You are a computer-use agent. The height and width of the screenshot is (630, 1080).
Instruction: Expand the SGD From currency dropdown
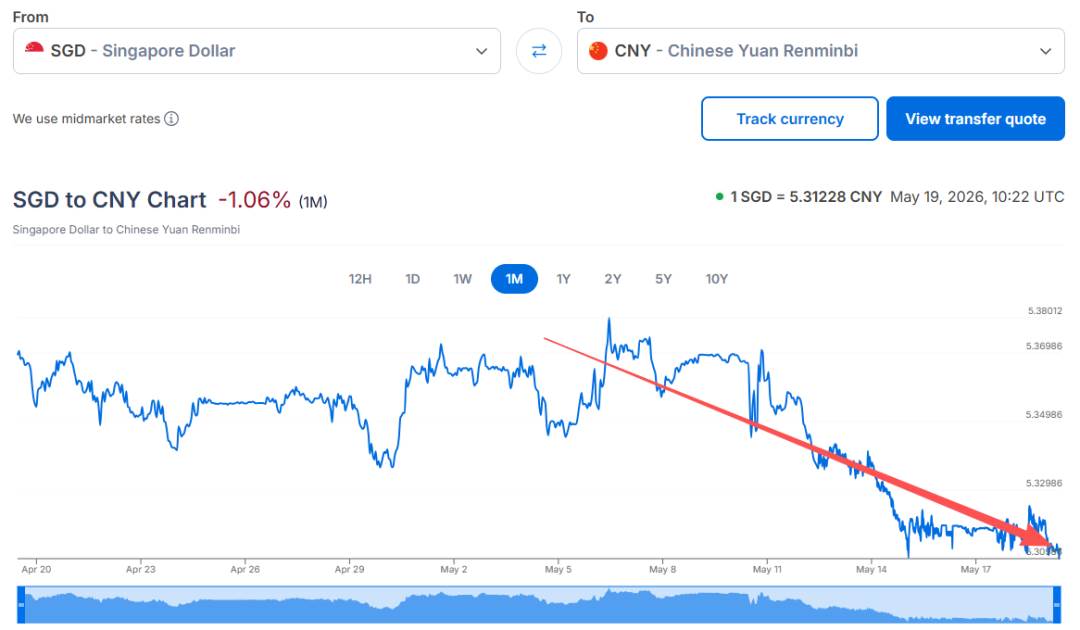click(x=481, y=51)
